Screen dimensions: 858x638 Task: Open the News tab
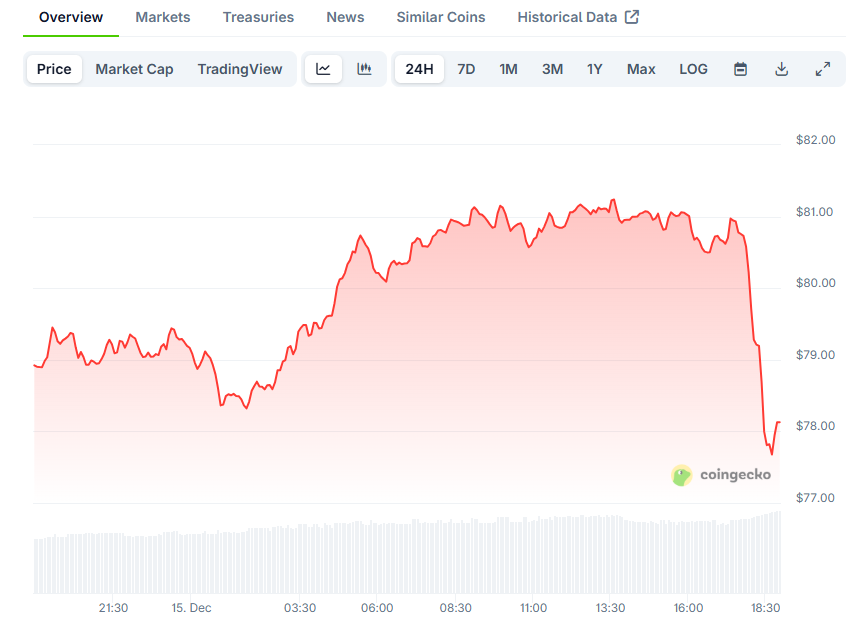tap(345, 16)
